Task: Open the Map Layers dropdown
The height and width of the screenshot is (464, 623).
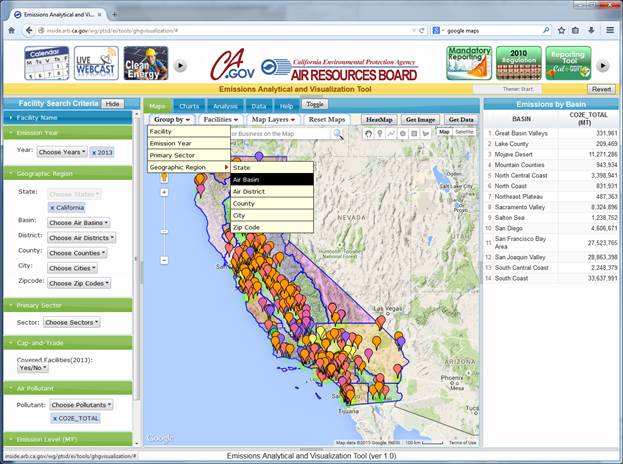Action: pos(272,119)
